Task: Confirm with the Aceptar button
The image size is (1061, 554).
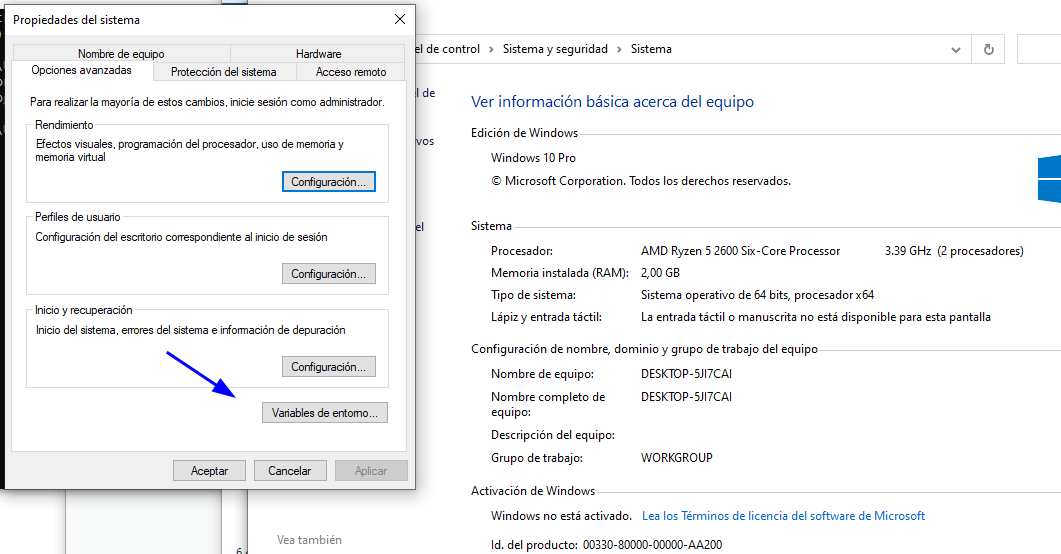Action: point(209,471)
